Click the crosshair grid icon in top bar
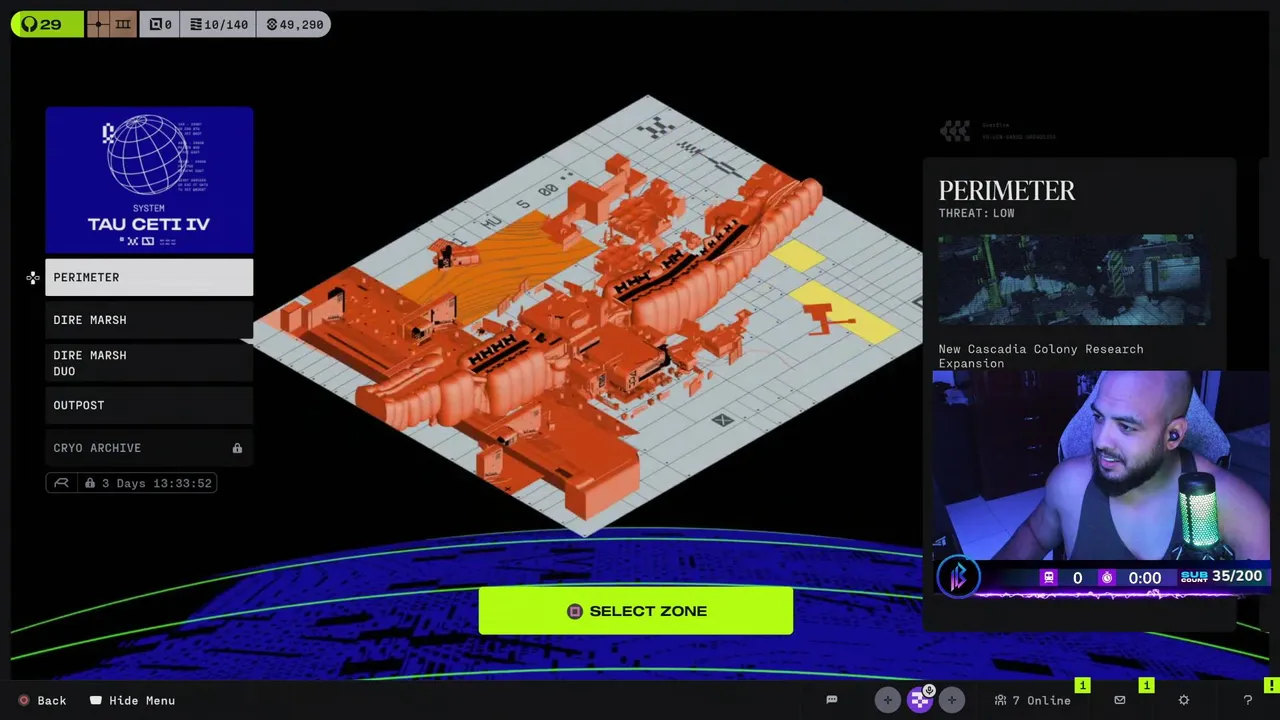1280x720 pixels. pyautogui.click(x=98, y=24)
